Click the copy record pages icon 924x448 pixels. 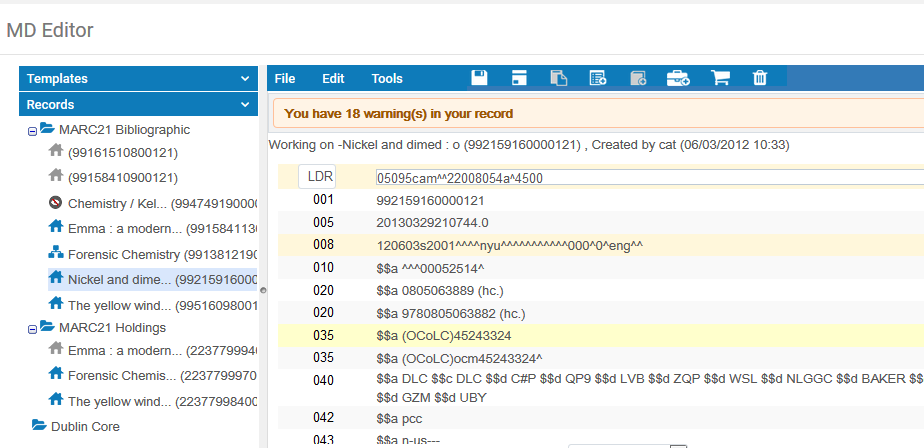coord(559,78)
